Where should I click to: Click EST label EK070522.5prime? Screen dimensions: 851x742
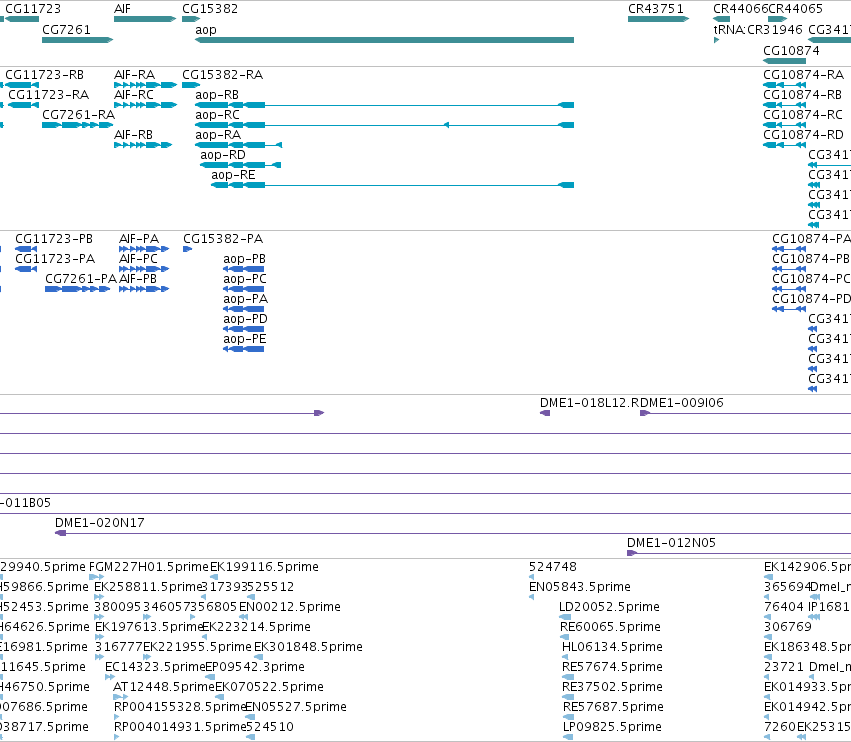[270, 687]
